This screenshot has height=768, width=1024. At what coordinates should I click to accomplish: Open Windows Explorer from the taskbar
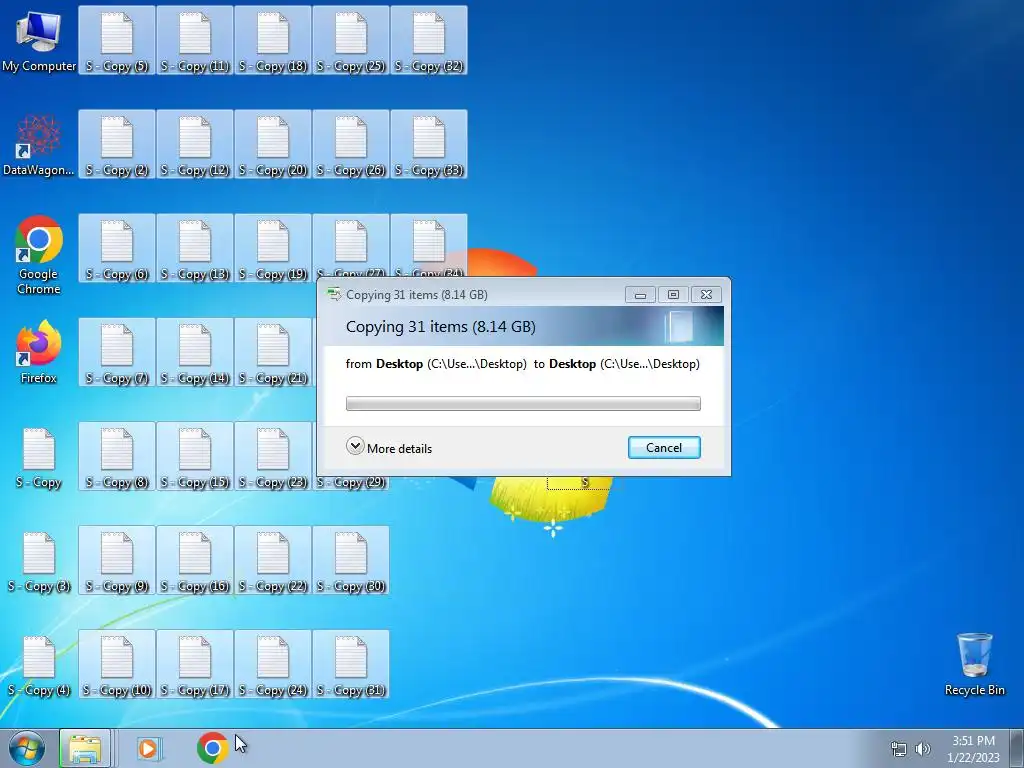(86, 748)
